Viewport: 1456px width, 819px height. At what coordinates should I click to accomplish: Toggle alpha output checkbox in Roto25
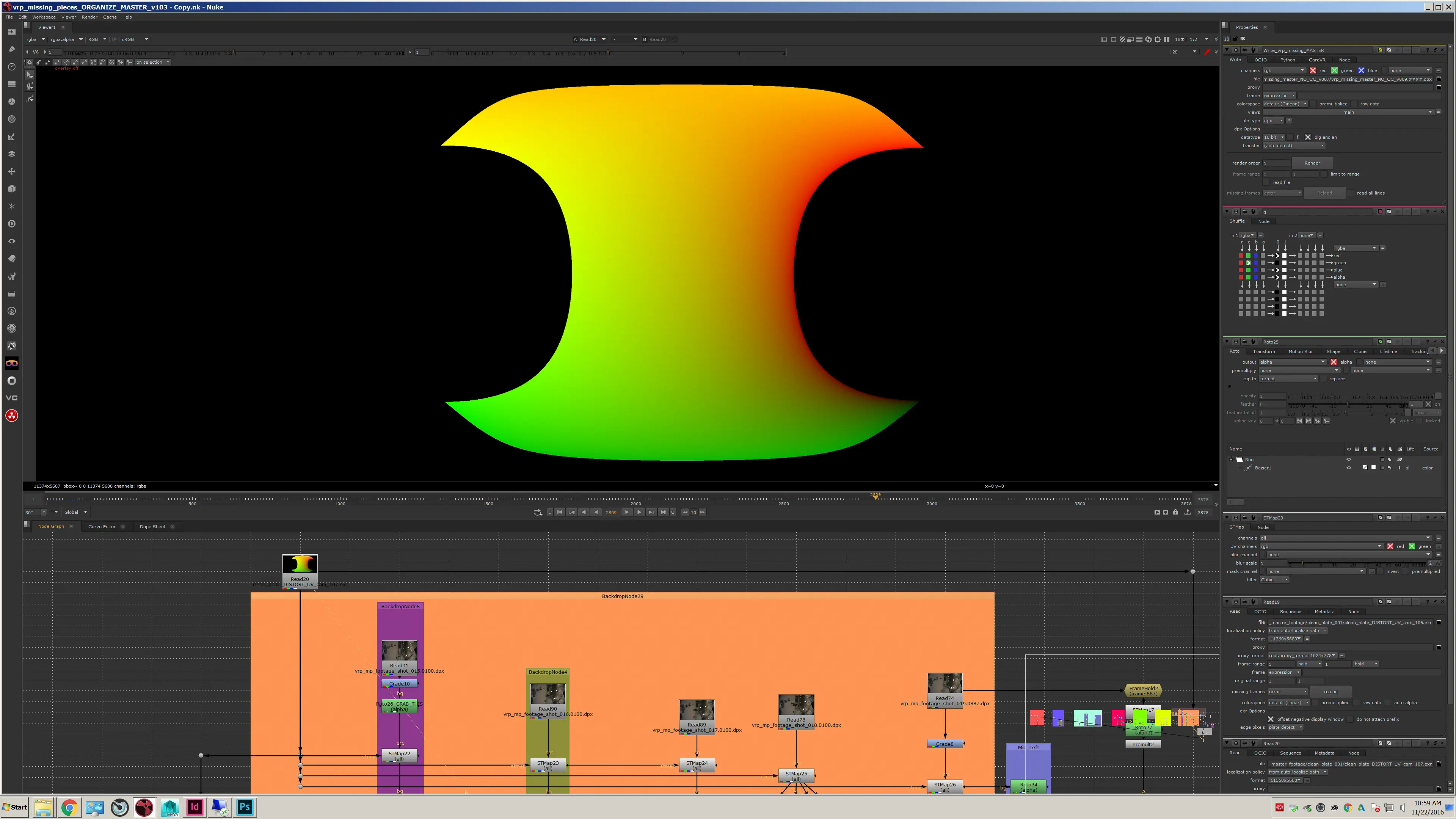click(1334, 362)
